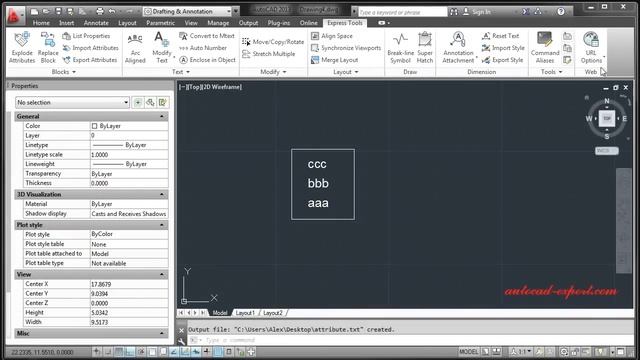Viewport: 640px width, 360px height.
Task: Click the Color ByLayer swatch field
Action: point(129,126)
